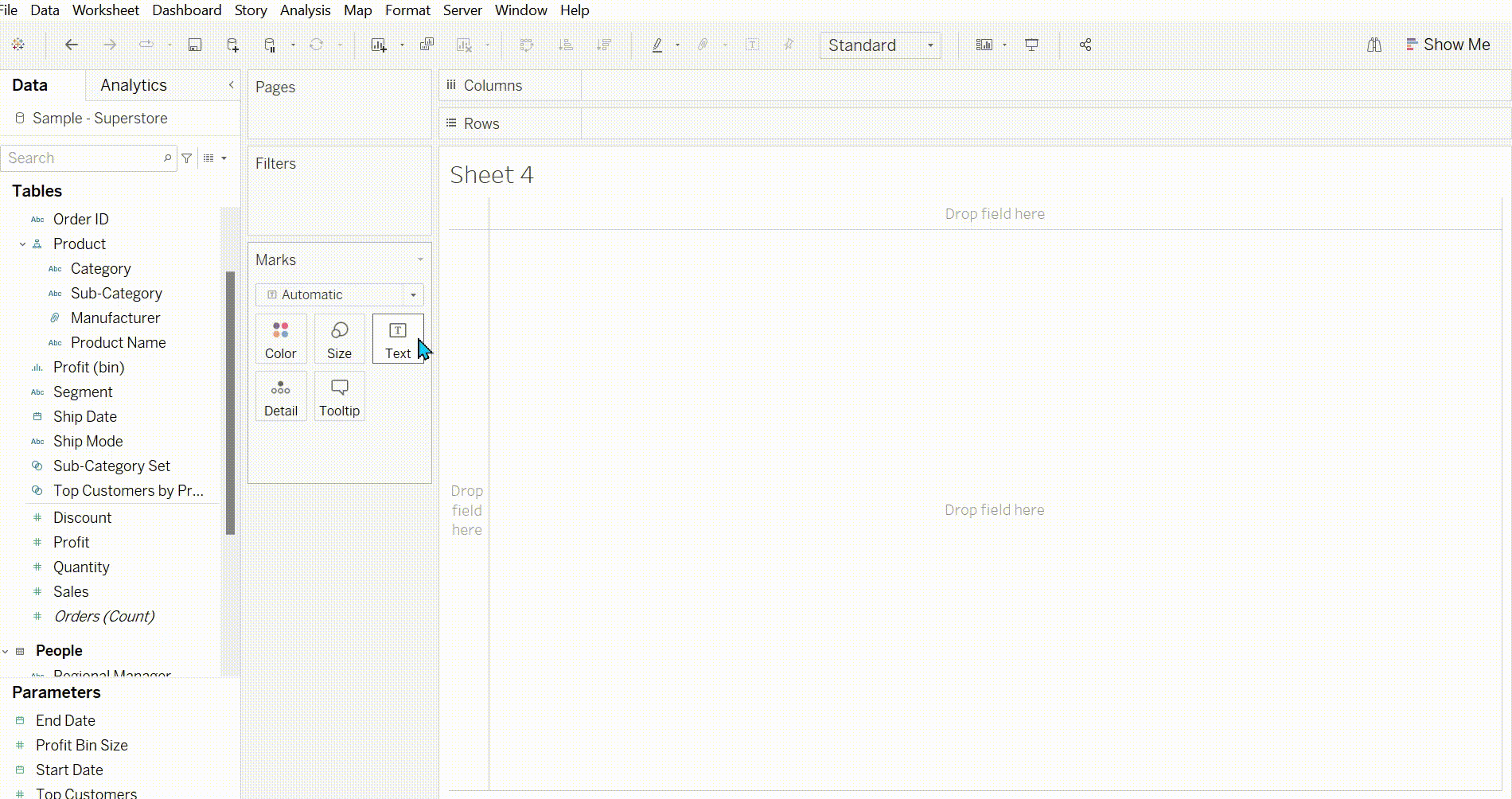1512x799 pixels.
Task: Click the Detail marks card
Action: pos(280,396)
